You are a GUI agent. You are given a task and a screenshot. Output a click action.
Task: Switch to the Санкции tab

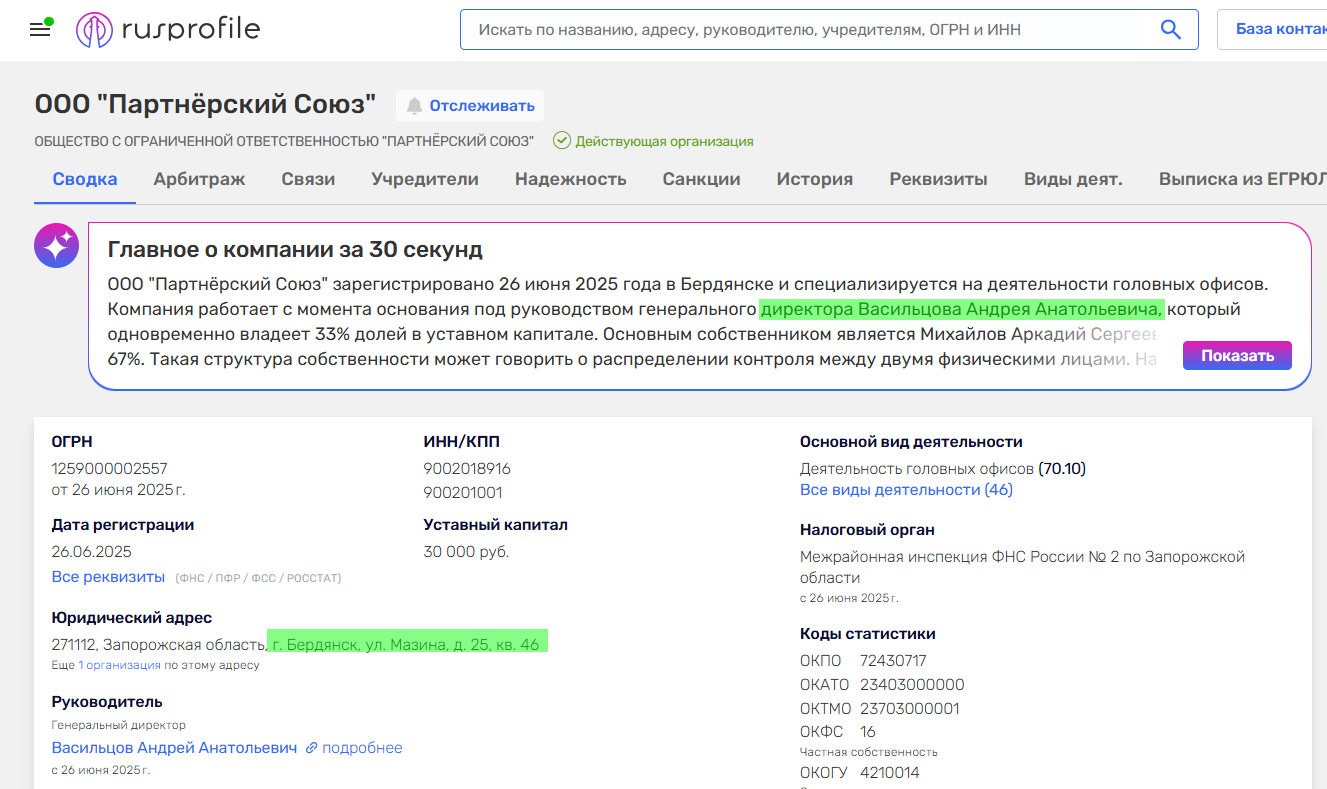[701, 178]
